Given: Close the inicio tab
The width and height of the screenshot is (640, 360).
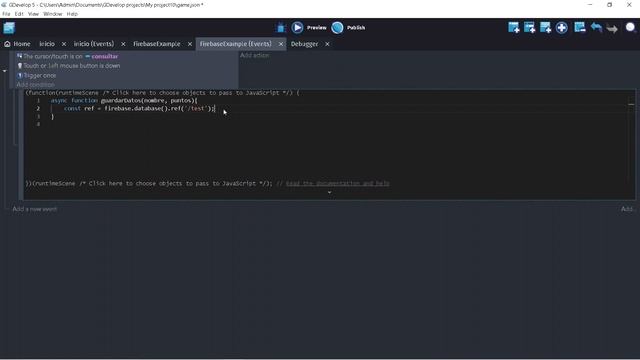Looking at the screenshot, I should point(64,44).
